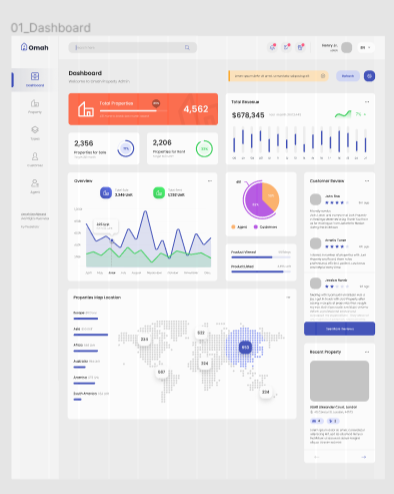Click the house icon on Total Properties card
The height and width of the screenshot is (494, 394).
tap(86, 109)
